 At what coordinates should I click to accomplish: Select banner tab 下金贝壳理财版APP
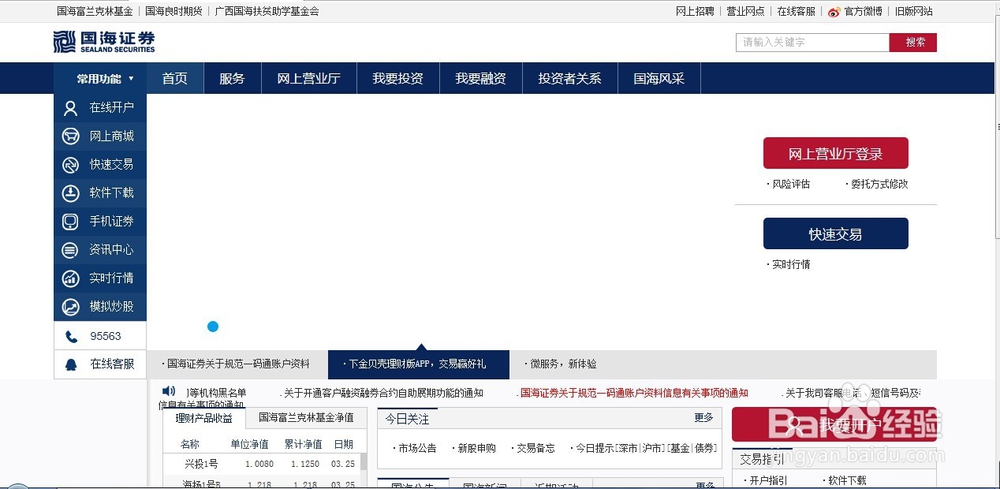pos(418,364)
